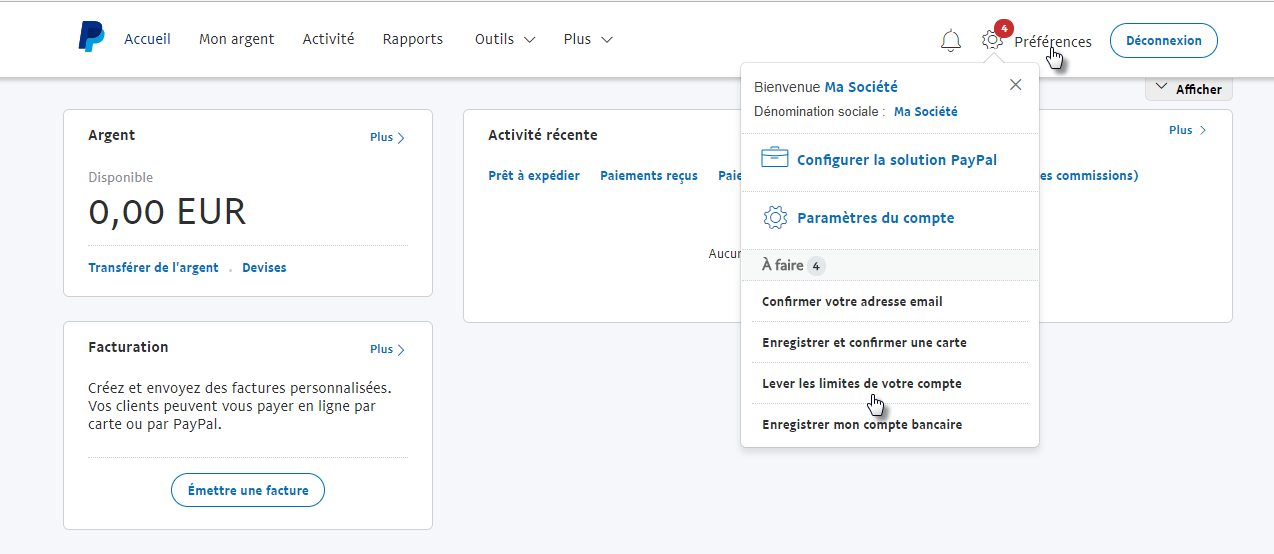Click the Argent heading
This screenshot has width=1274, height=554.
point(111,135)
